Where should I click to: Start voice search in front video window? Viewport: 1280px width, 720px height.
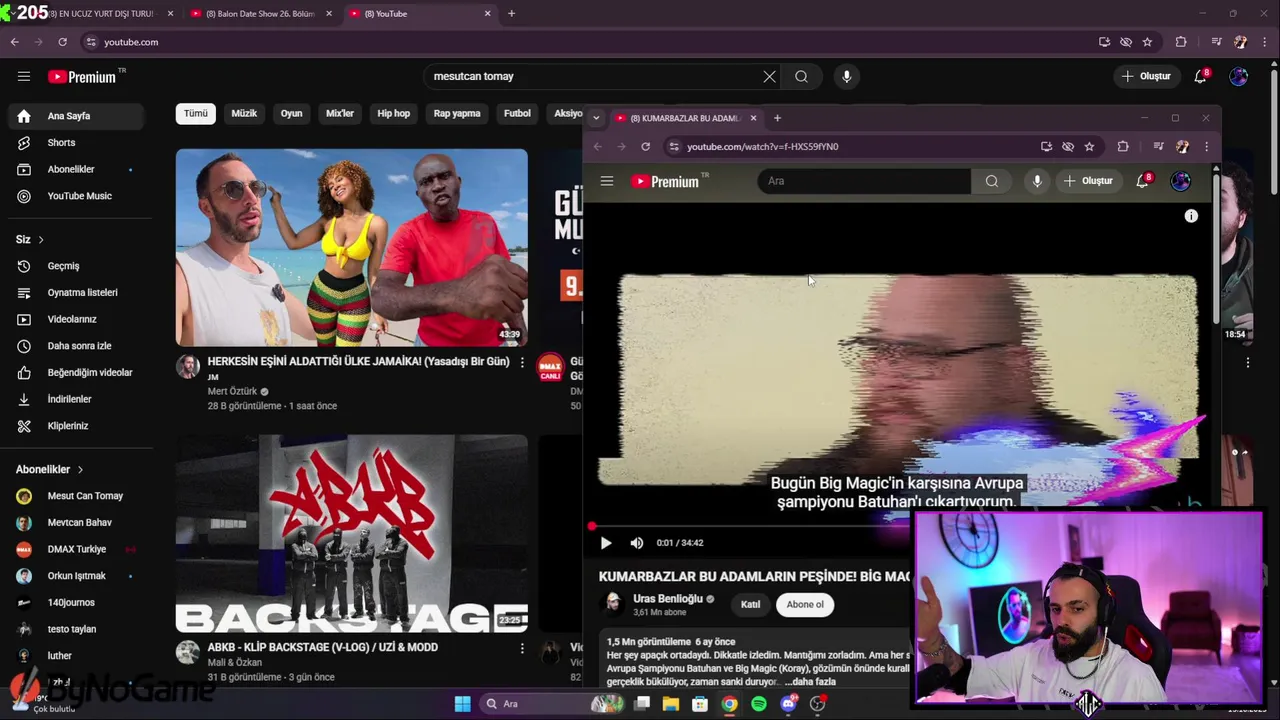(x=1037, y=181)
